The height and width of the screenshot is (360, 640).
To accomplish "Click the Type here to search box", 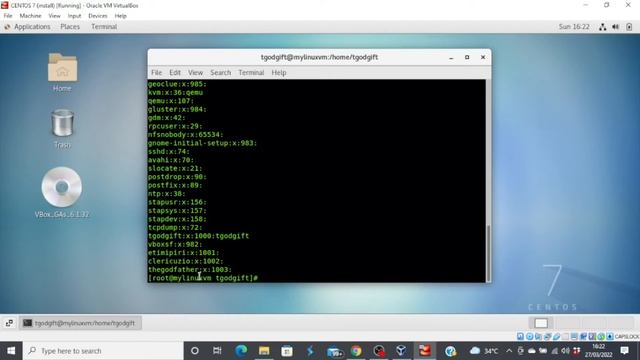I will pyautogui.click(x=104, y=351).
